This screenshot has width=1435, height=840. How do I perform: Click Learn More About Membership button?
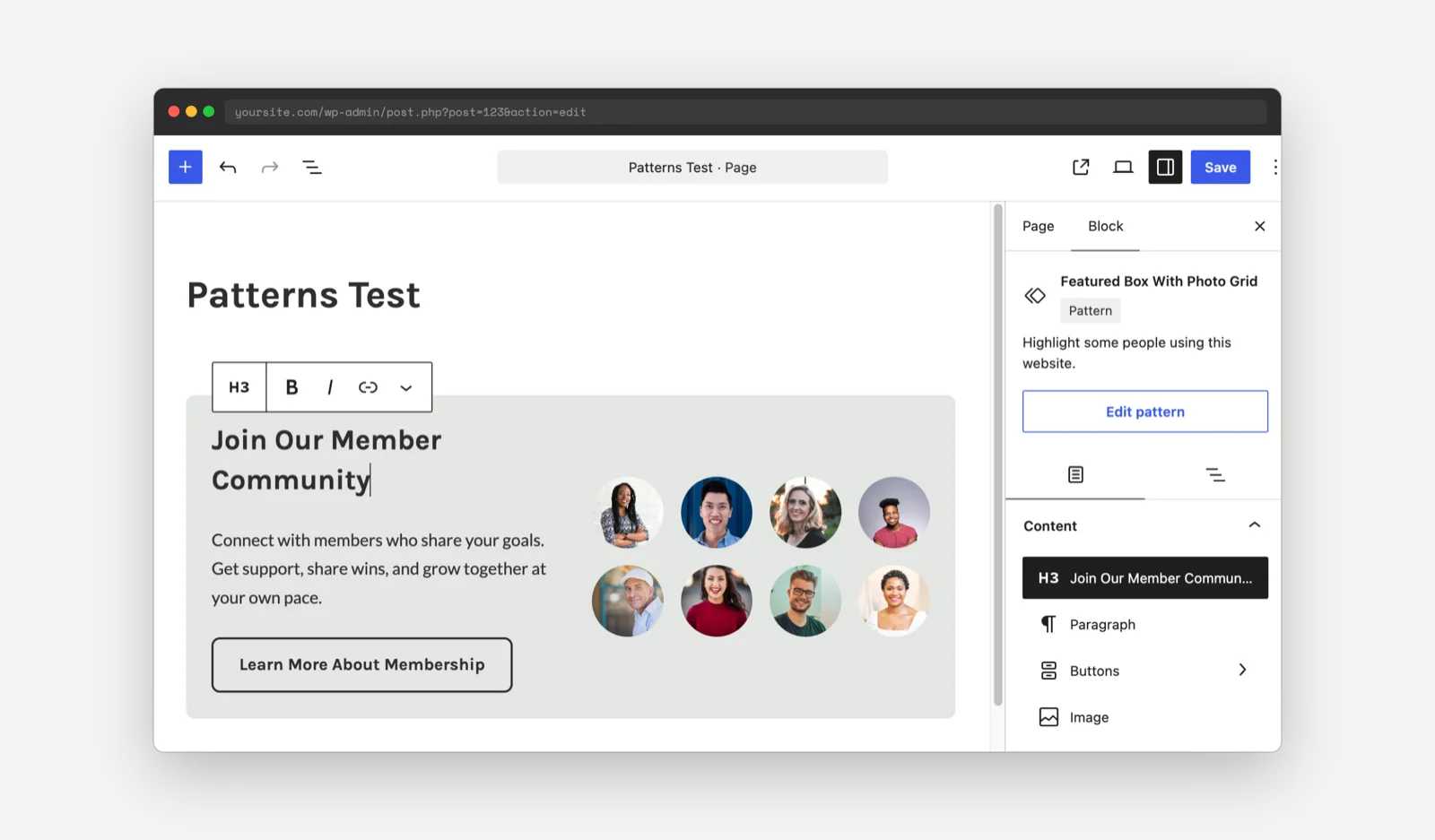pyautogui.click(x=361, y=664)
